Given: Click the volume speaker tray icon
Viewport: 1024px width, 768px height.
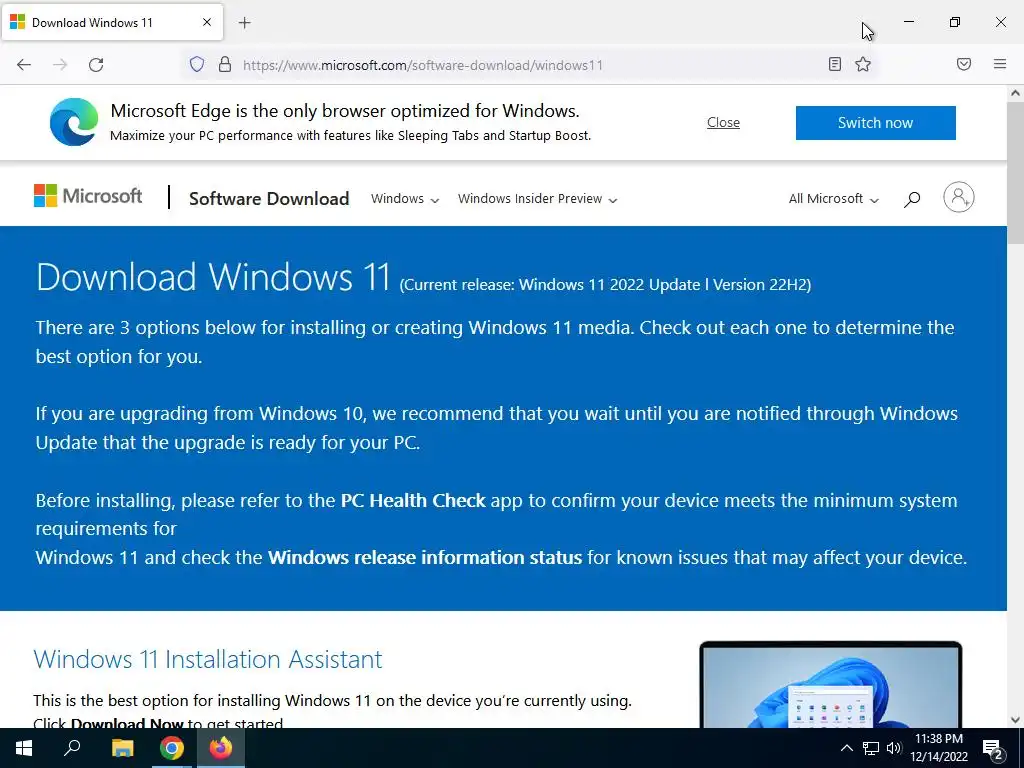Looking at the screenshot, I should pos(894,748).
